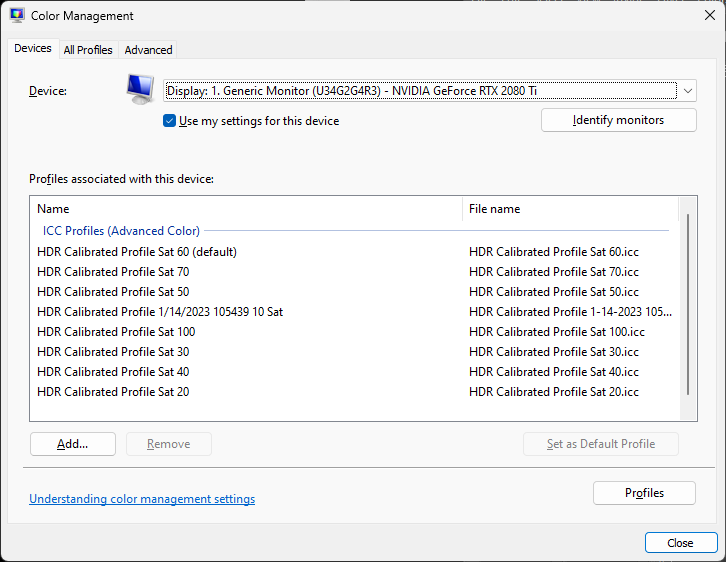726x562 pixels.
Task: Click the monitor icon beside Device
Action: coord(140,89)
